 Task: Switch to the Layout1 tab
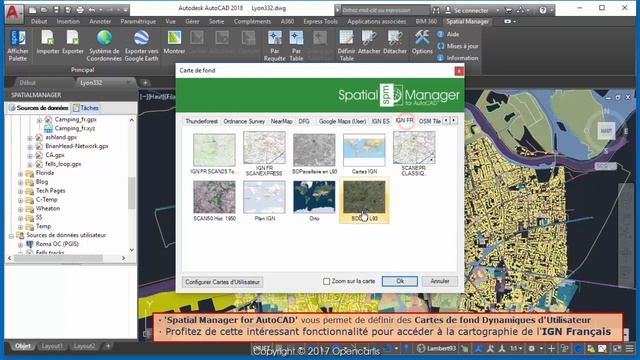(52, 346)
